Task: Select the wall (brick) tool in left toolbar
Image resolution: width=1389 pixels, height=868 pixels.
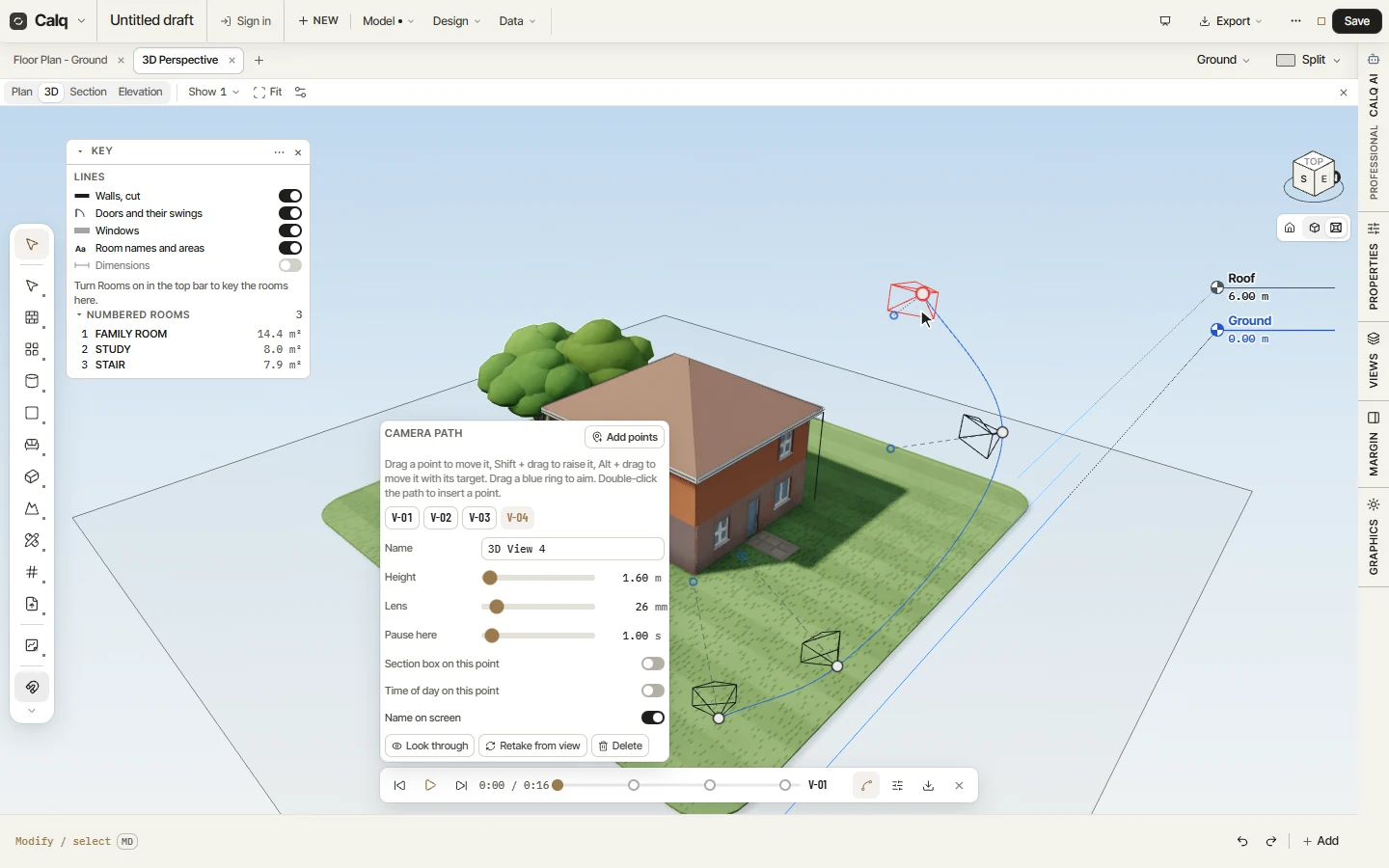Action: point(32,317)
